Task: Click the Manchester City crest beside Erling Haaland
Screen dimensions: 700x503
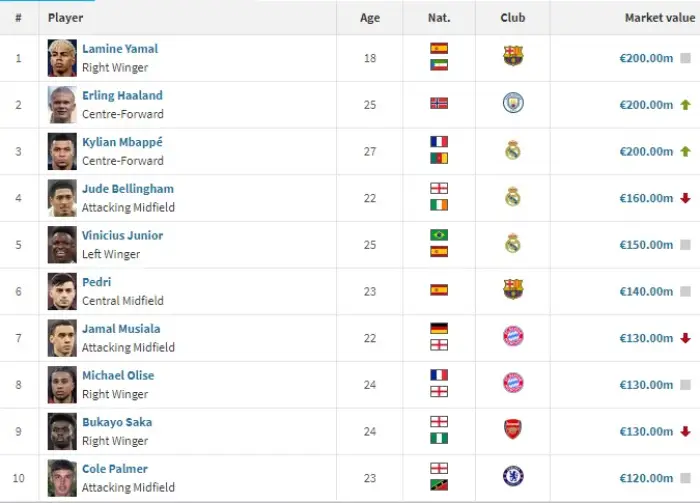Action: [513, 103]
